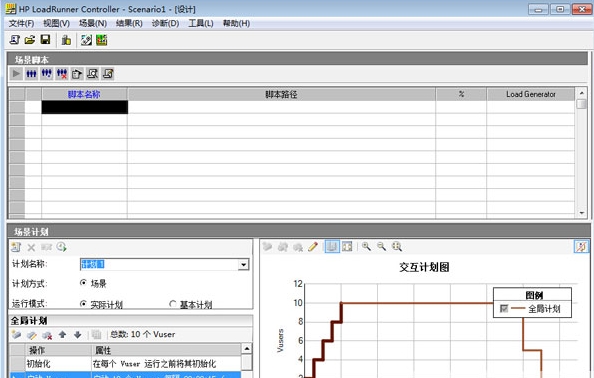Viewport: 594px width, 378px height.
Task: Delete the selected schedule action
Action: click(x=47, y=334)
